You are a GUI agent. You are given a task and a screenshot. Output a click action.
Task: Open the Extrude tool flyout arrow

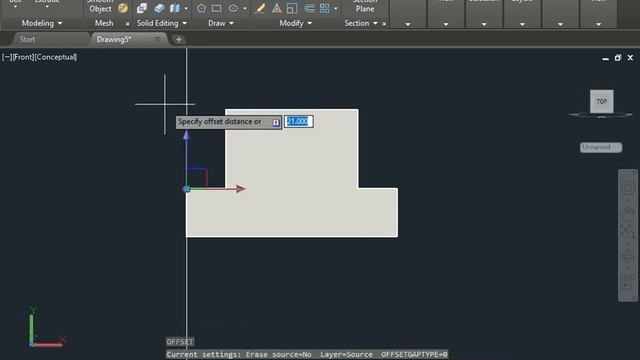pos(47,7)
